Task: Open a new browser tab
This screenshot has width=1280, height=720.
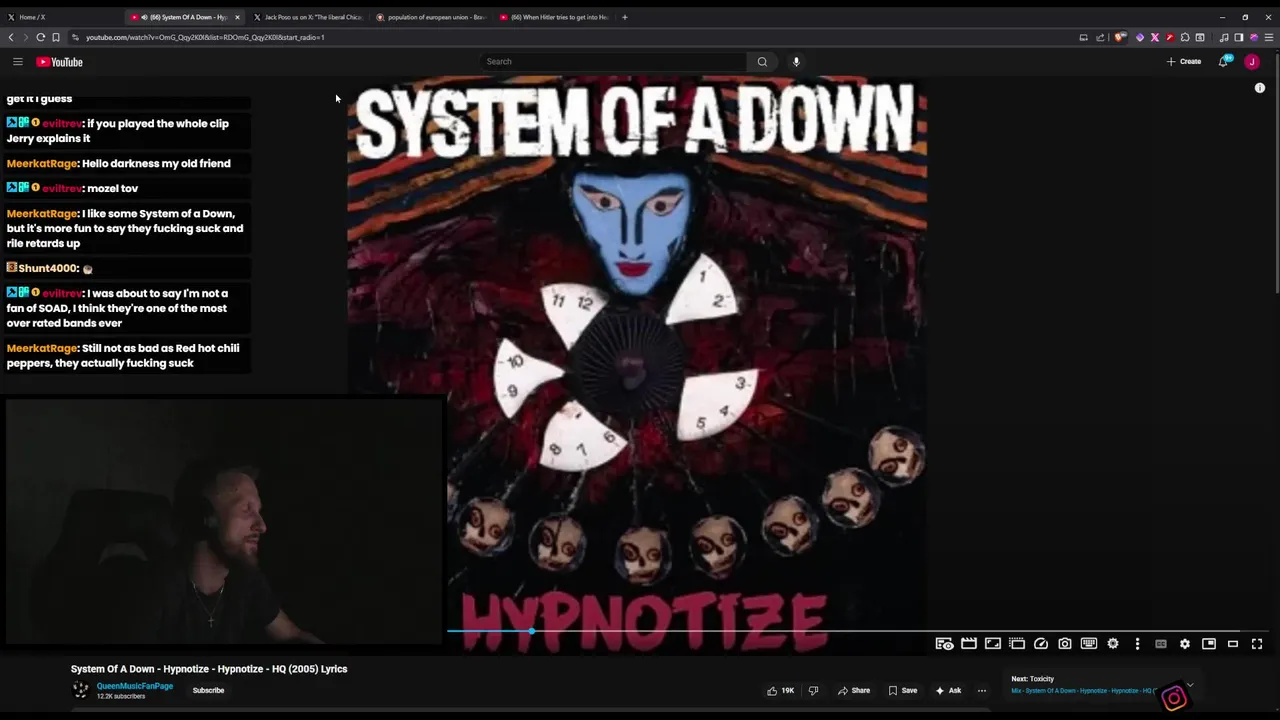Action: point(625,17)
